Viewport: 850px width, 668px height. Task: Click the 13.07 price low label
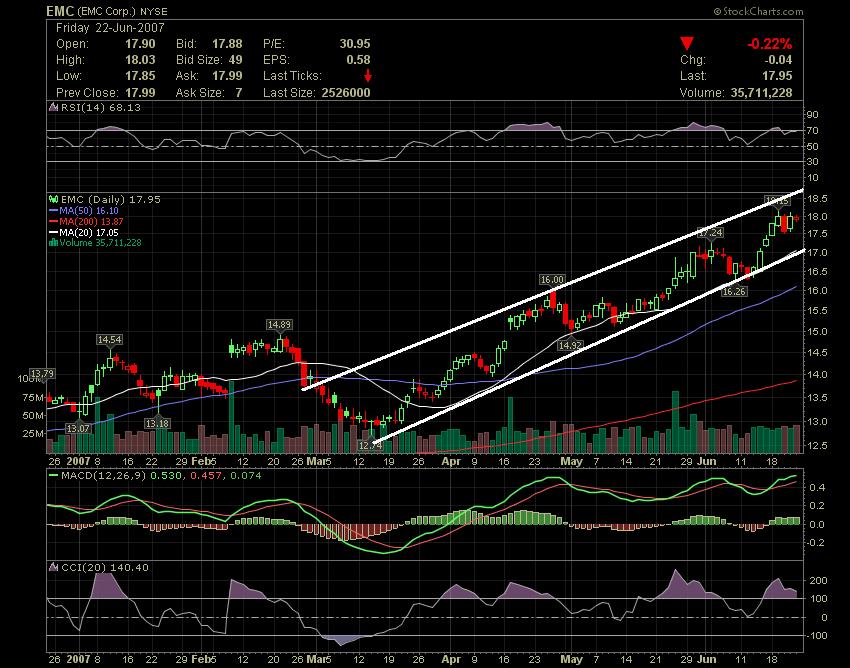[x=78, y=428]
